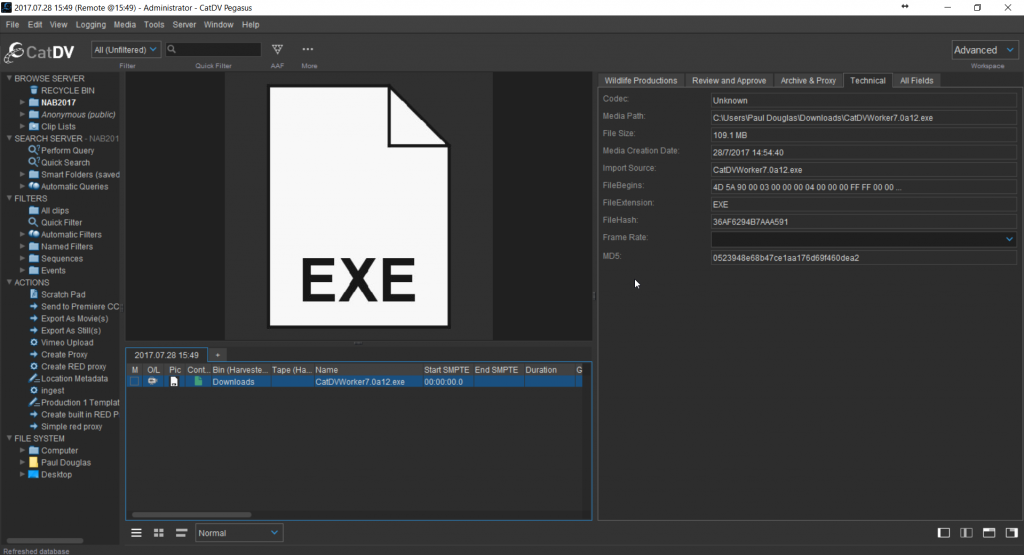The height and width of the screenshot is (555, 1024).
Task: Run Export As Still(s) action
Action: tap(71, 330)
